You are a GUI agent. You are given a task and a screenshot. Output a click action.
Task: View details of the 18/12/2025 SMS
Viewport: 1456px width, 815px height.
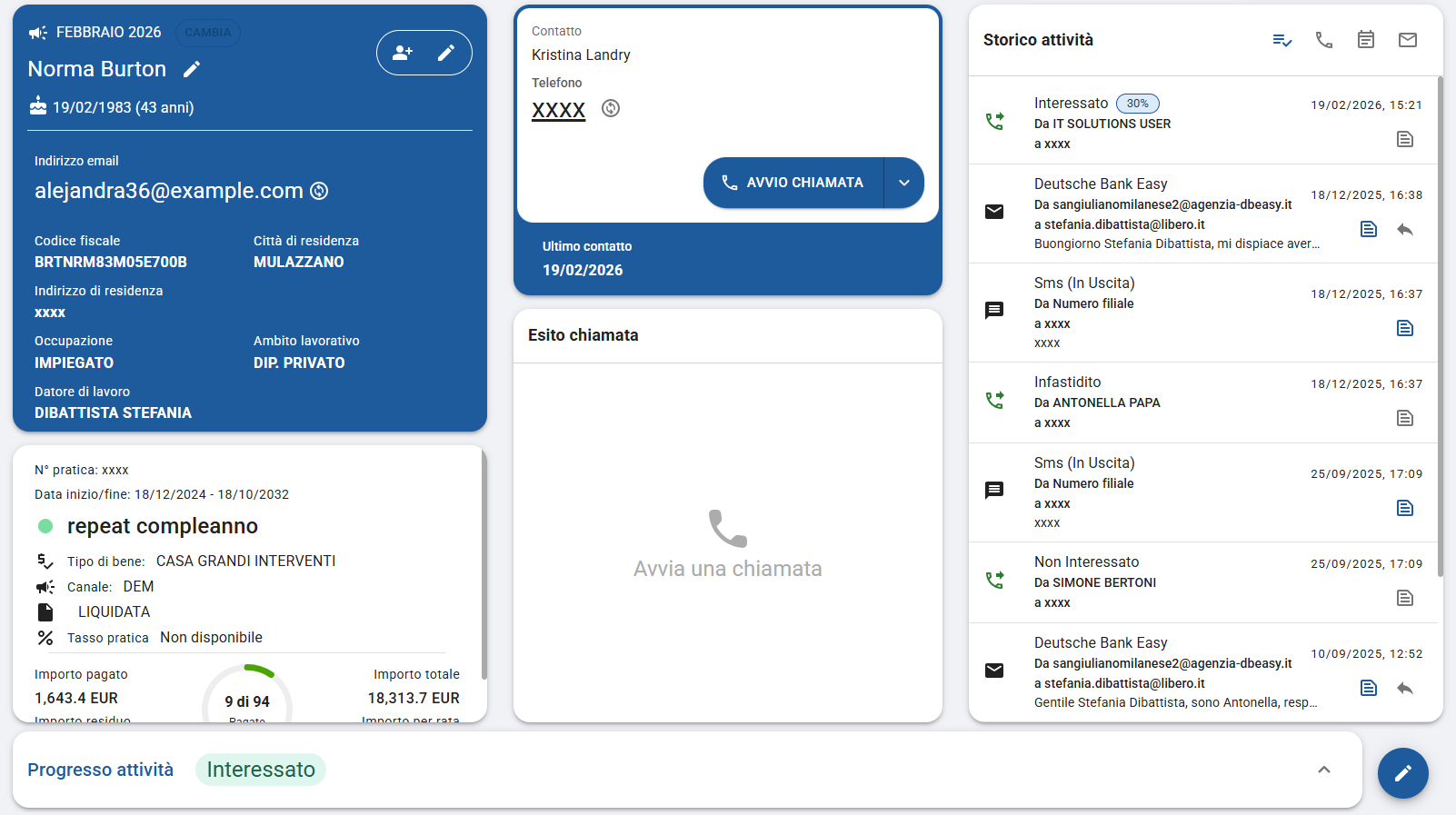pos(1405,328)
